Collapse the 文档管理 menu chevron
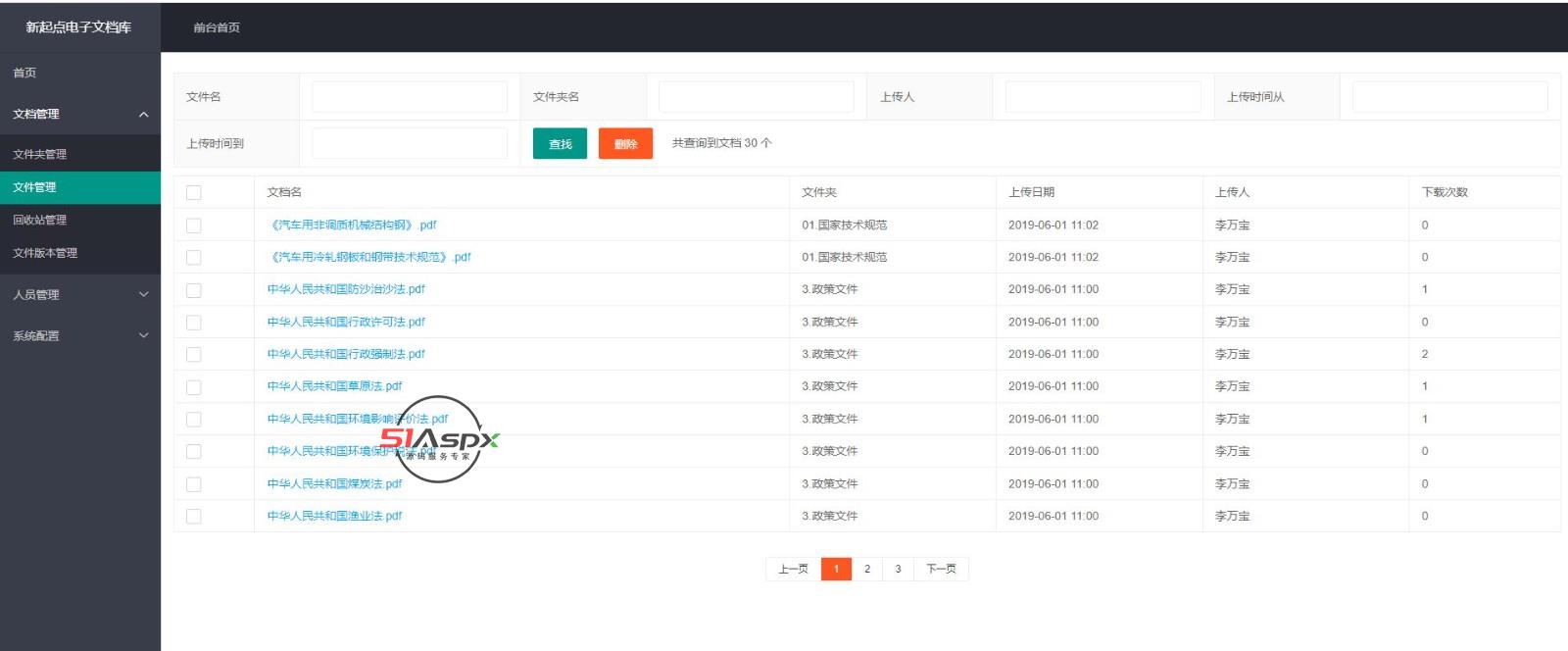This screenshot has width=1568, height=651. click(x=144, y=115)
